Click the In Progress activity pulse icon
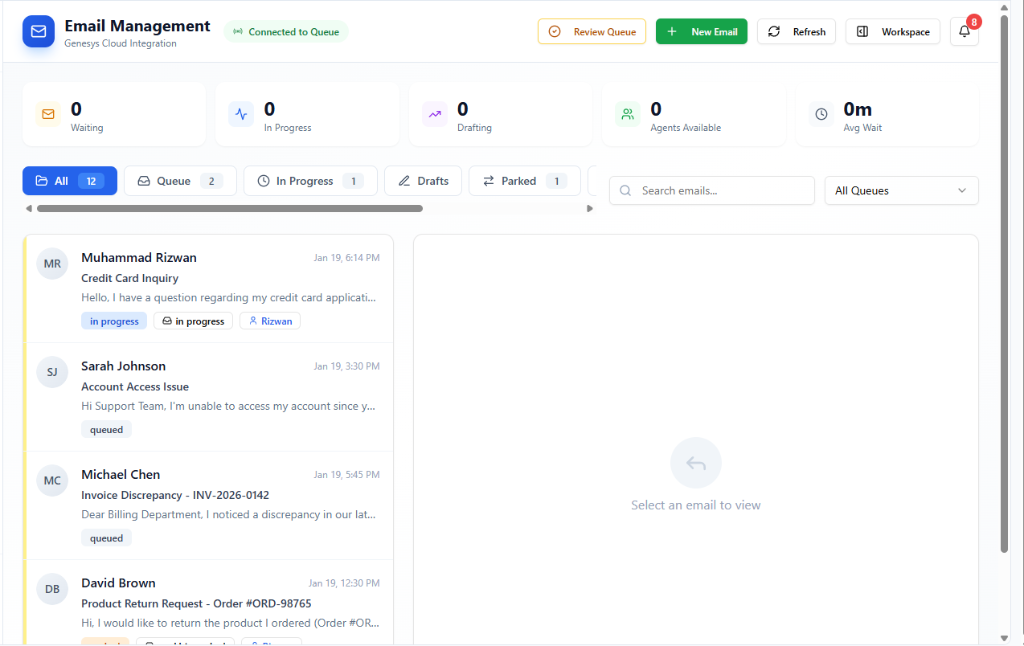 point(241,114)
